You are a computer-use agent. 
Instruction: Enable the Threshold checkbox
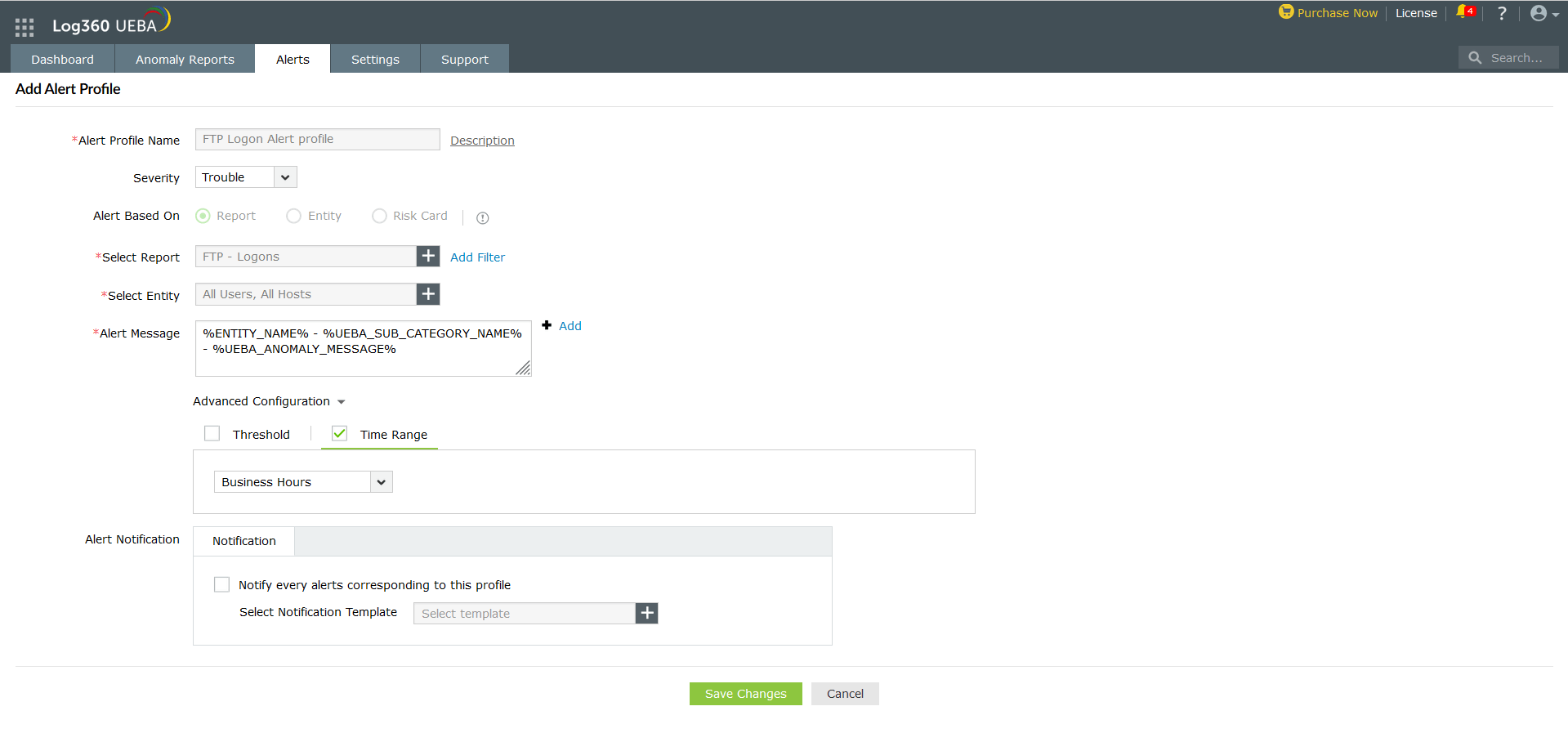coord(212,432)
